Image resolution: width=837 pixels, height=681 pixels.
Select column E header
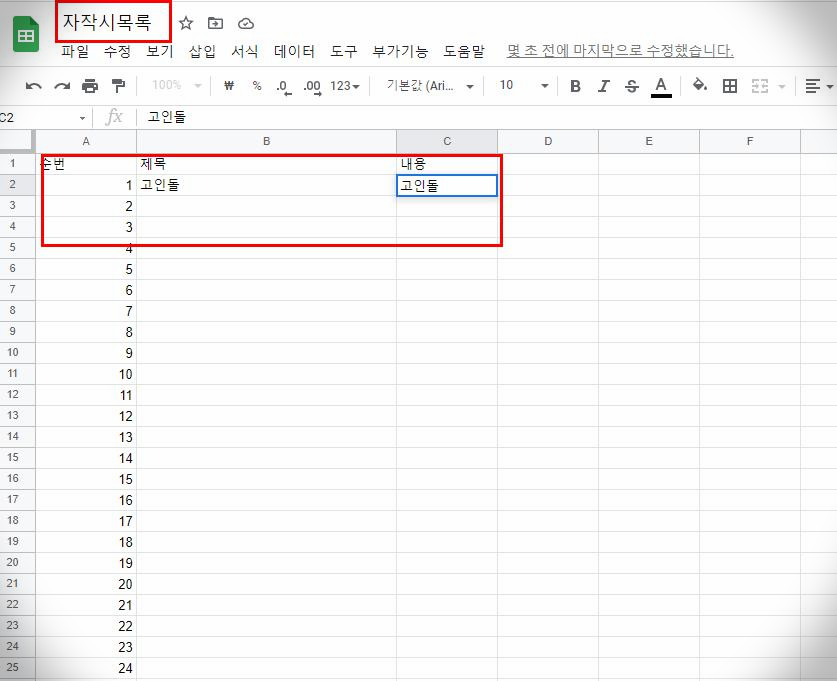click(x=649, y=141)
